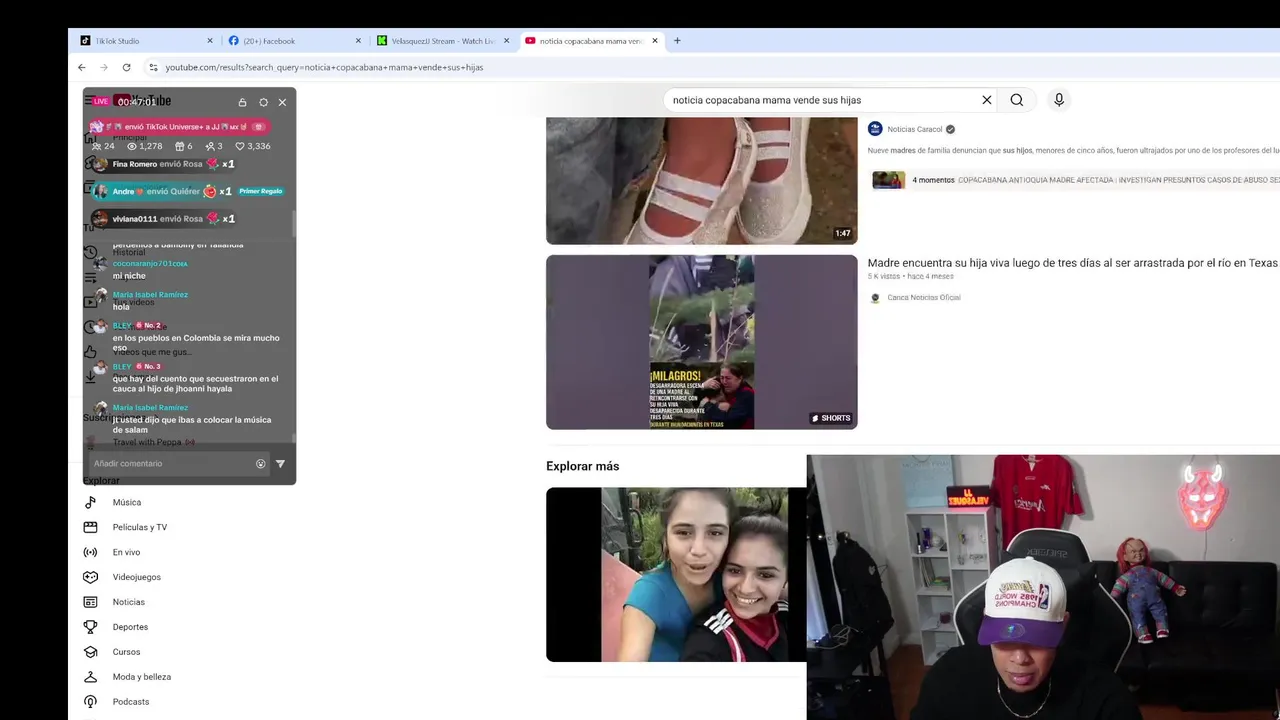
Task: Open site information icon in address bar
Action: pos(153,67)
